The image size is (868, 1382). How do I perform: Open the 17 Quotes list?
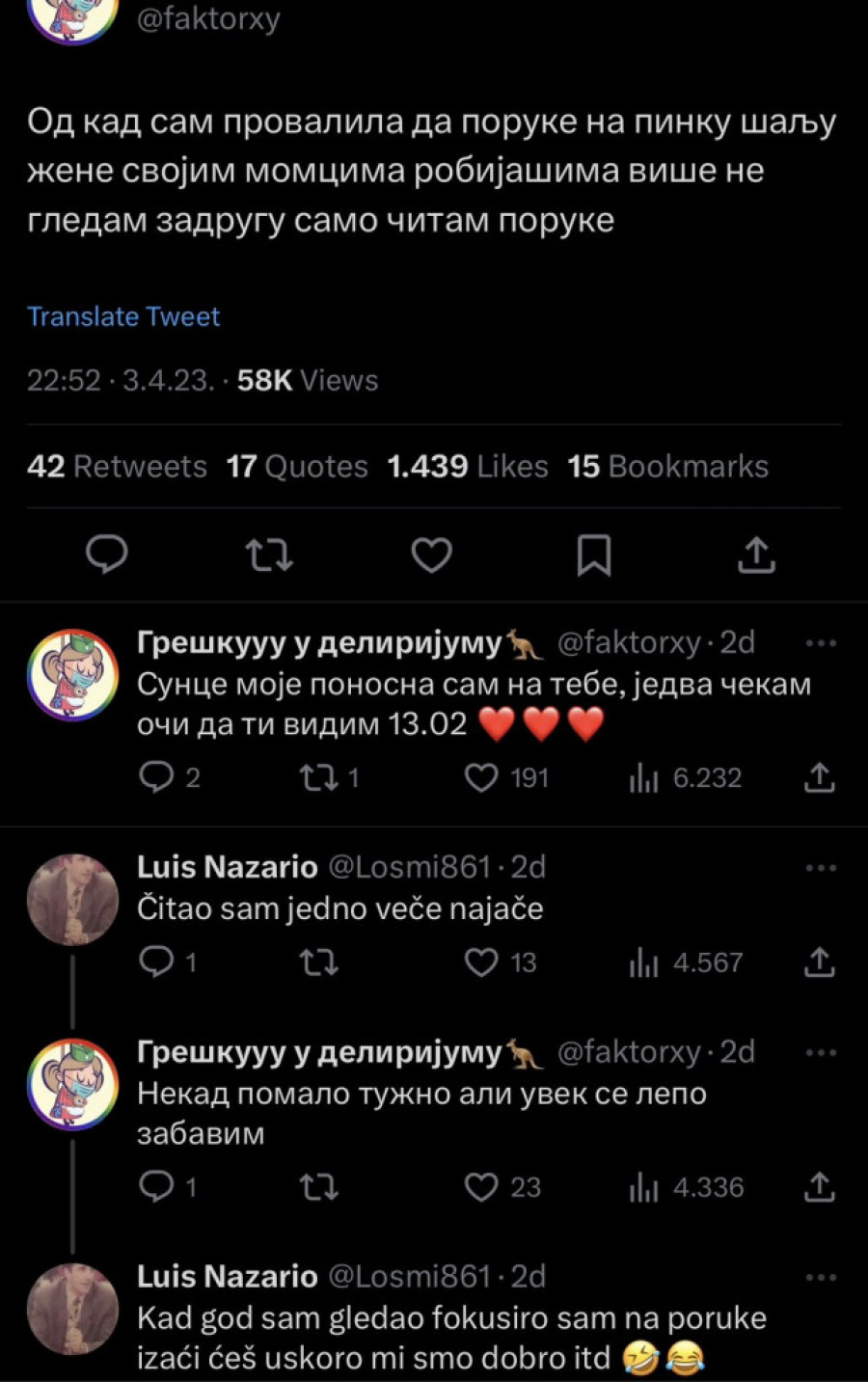coord(297,467)
